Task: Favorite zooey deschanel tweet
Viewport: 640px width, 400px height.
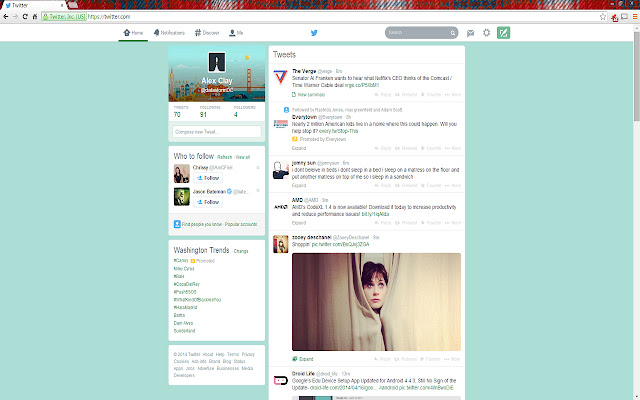Action: tap(431, 359)
